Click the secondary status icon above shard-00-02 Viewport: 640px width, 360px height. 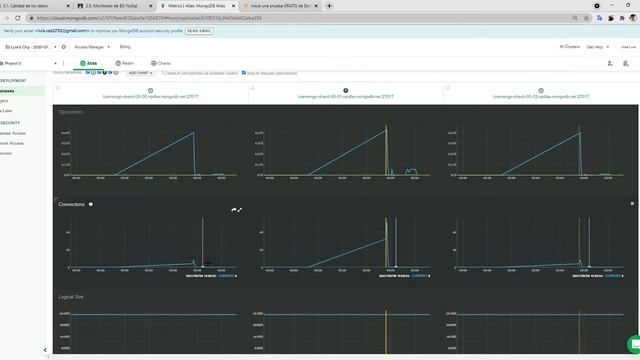pyautogui.click(x=541, y=91)
